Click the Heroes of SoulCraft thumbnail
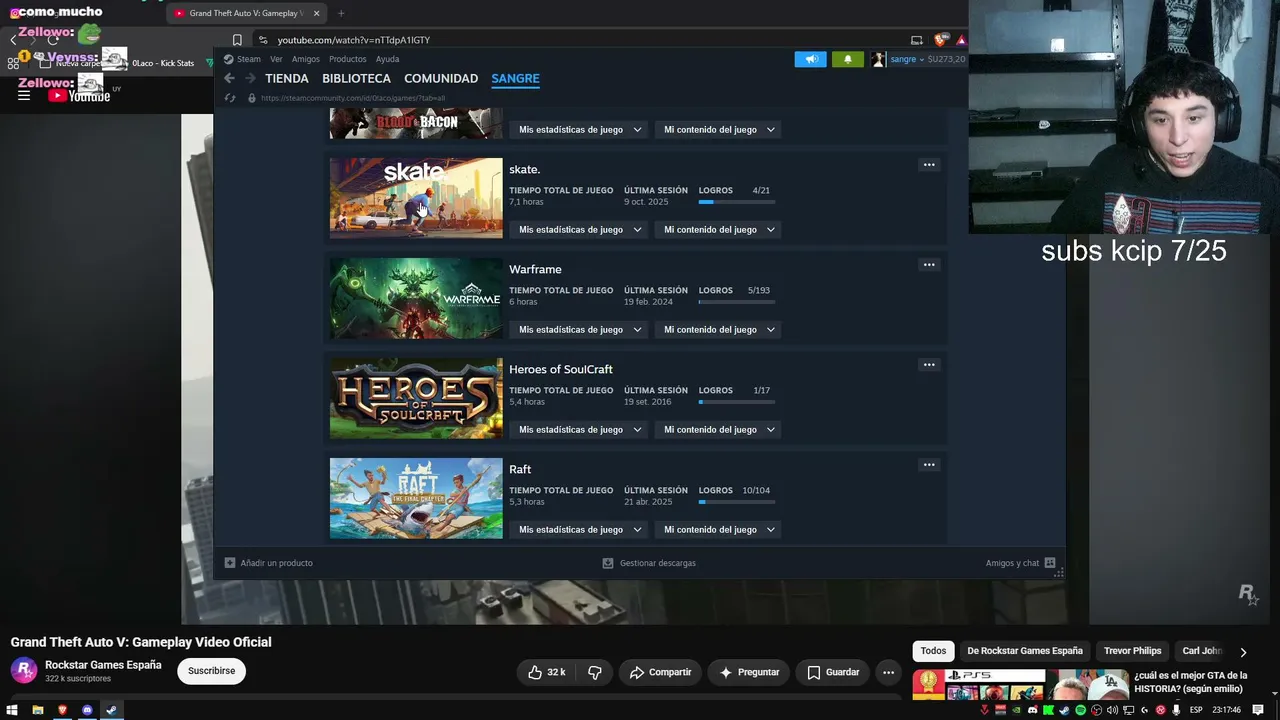The image size is (1280, 720). click(416, 398)
